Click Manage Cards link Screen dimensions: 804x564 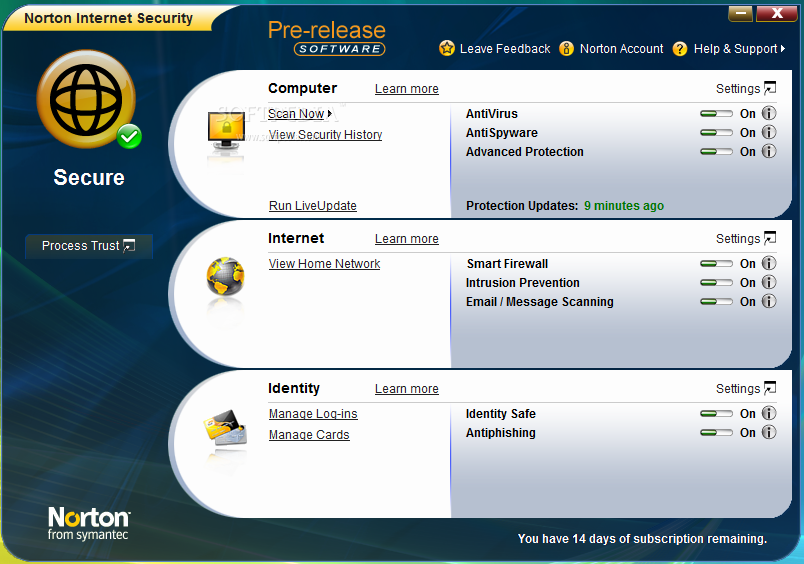tap(309, 435)
